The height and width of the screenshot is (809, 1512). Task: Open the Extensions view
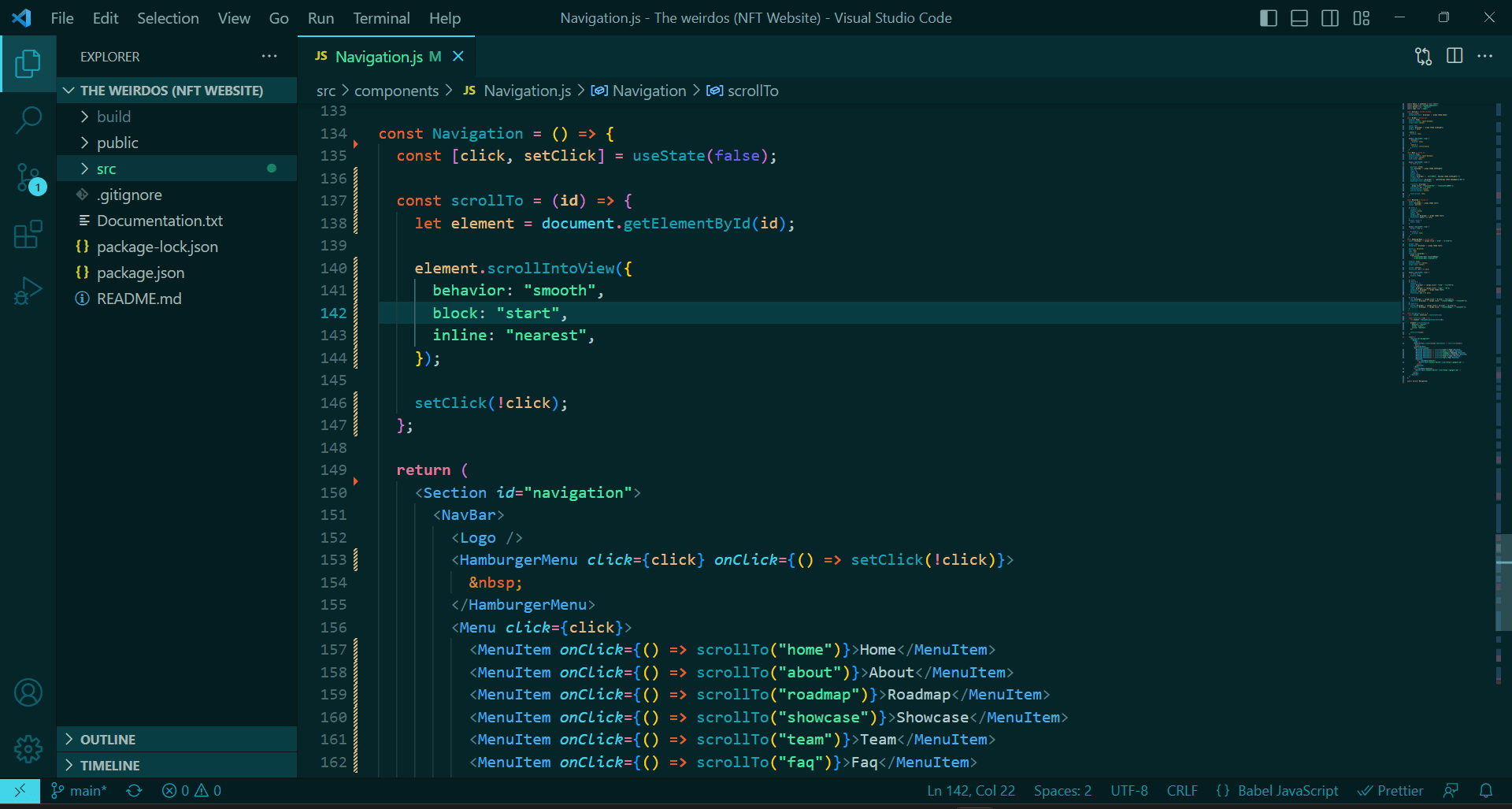(x=28, y=234)
